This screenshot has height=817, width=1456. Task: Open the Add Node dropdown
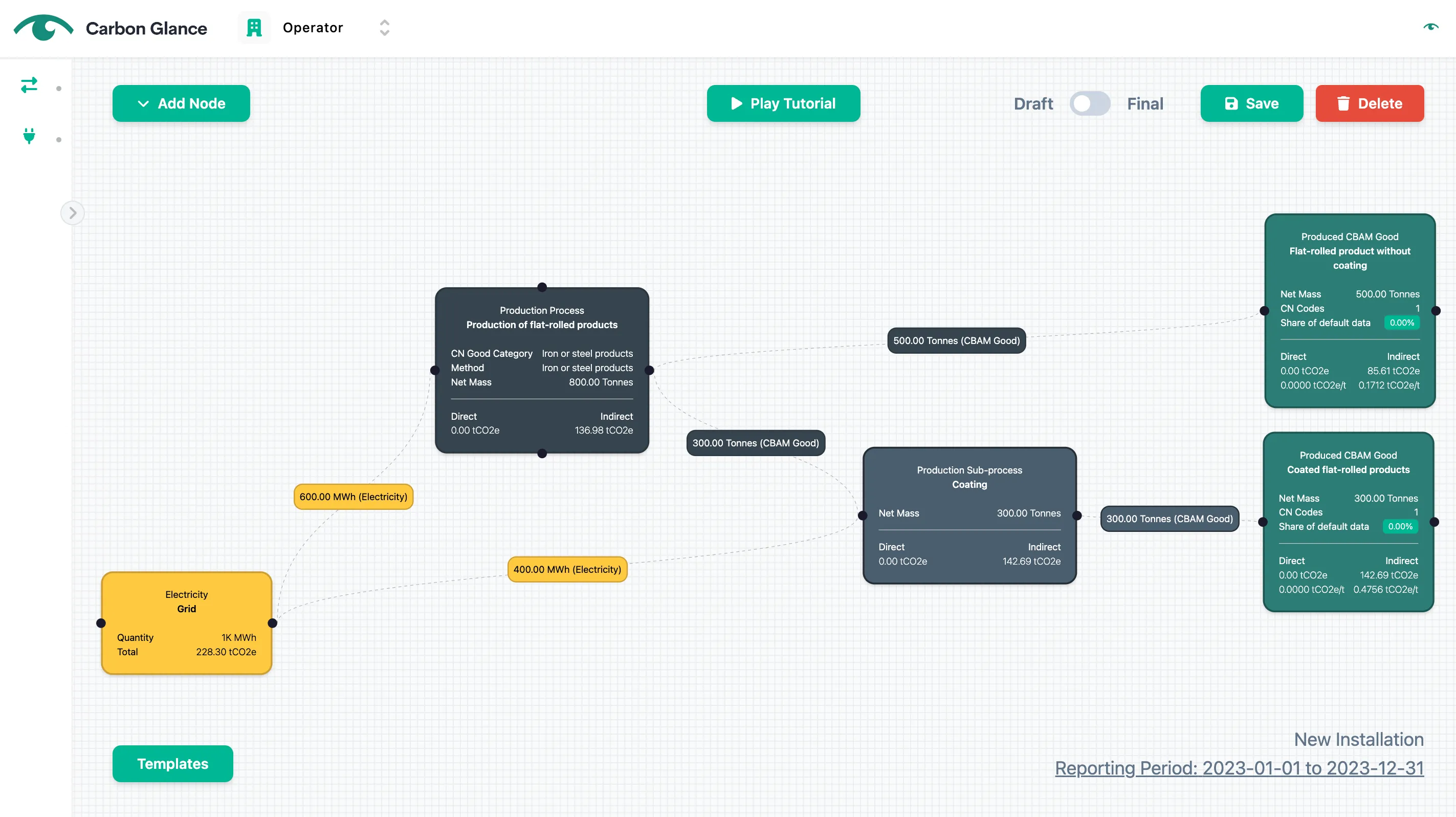coord(181,103)
